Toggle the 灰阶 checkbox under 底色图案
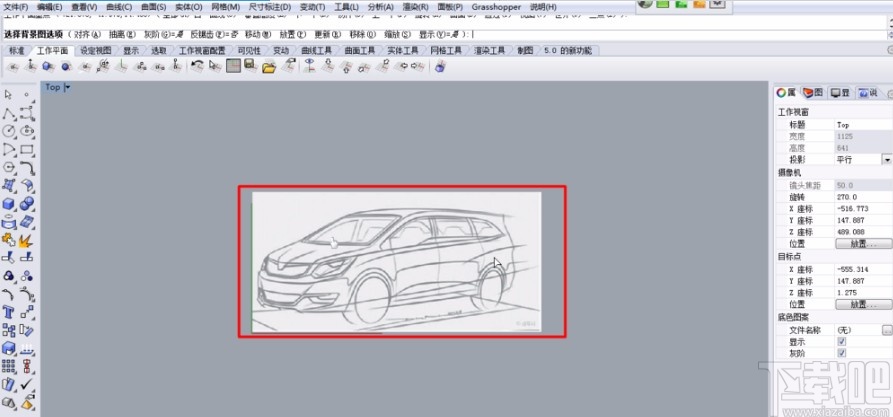 842,353
